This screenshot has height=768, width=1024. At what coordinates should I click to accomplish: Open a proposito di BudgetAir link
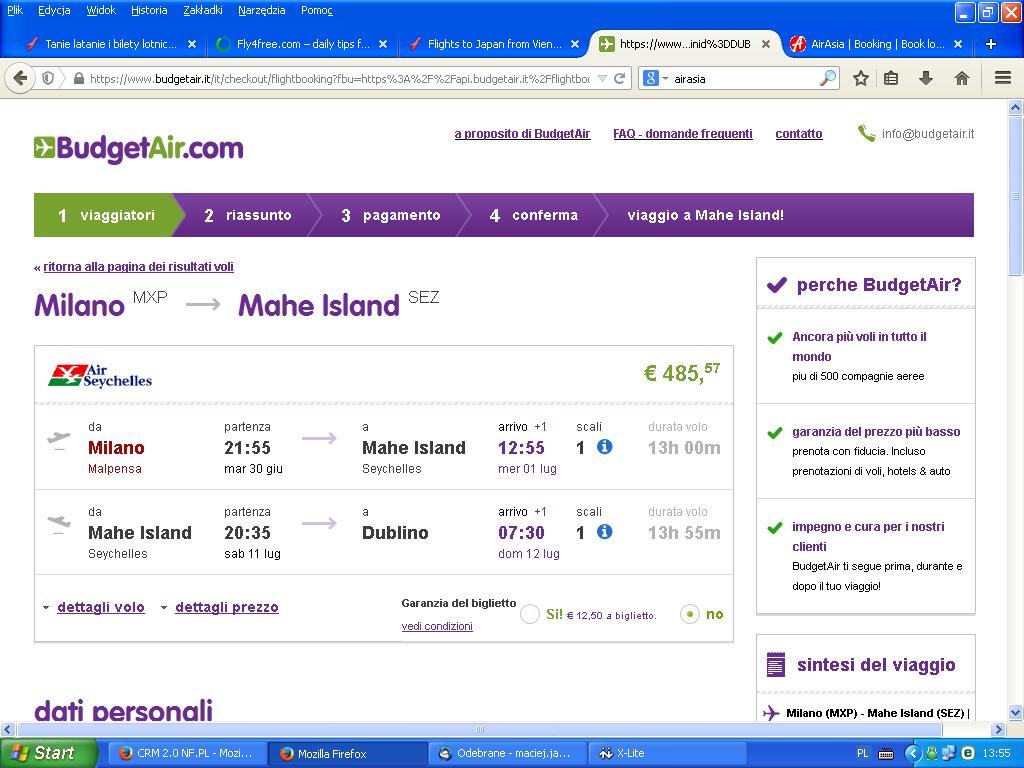pyautogui.click(x=522, y=134)
